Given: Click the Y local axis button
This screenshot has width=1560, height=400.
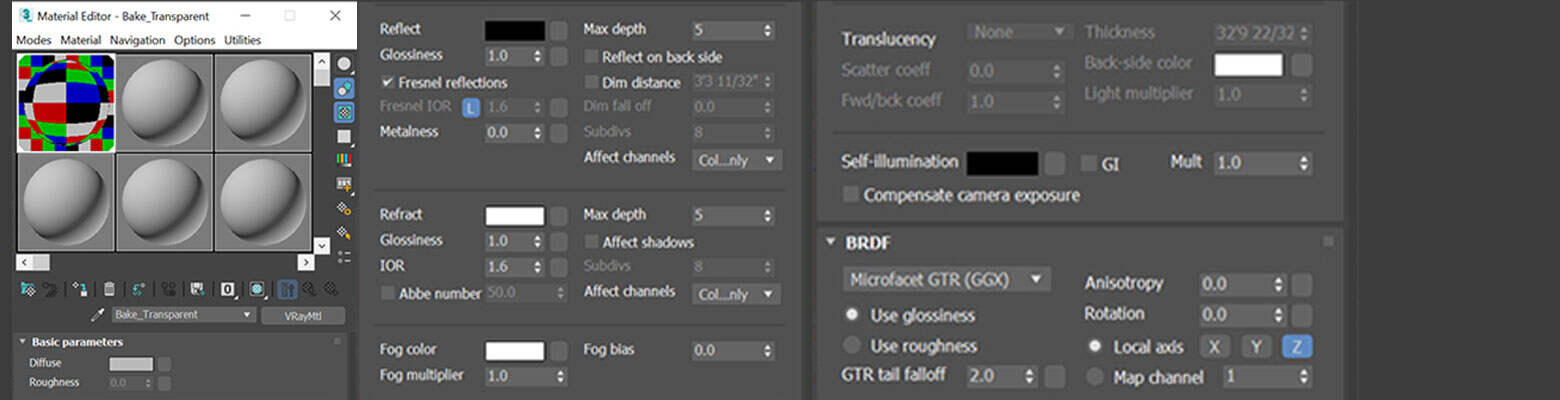Looking at the screenshot, I should pos(1256,347).
